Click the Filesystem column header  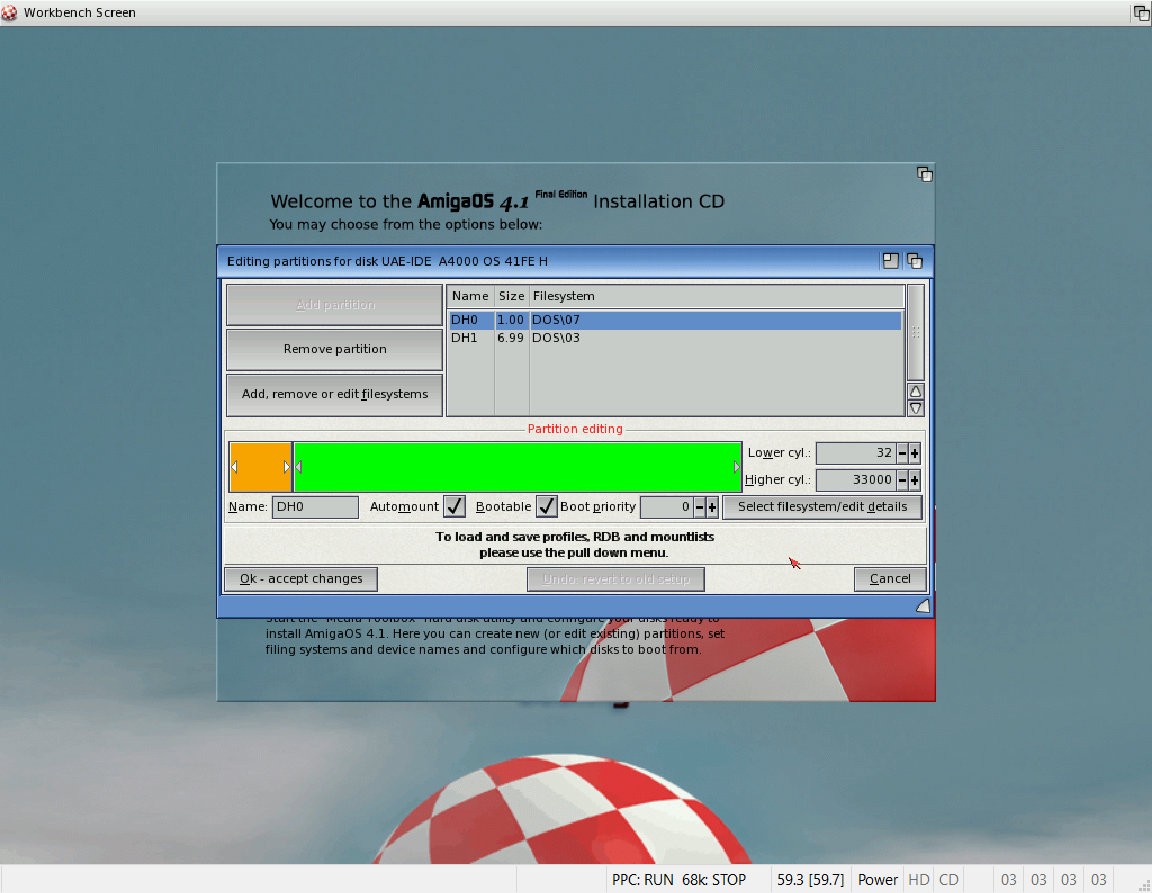716,296
